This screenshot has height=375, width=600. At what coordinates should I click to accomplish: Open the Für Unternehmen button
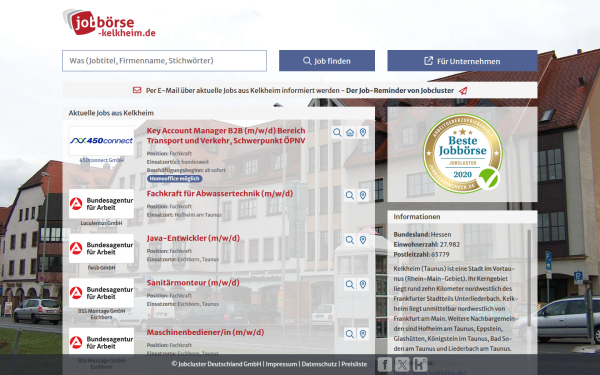[462, 60]
